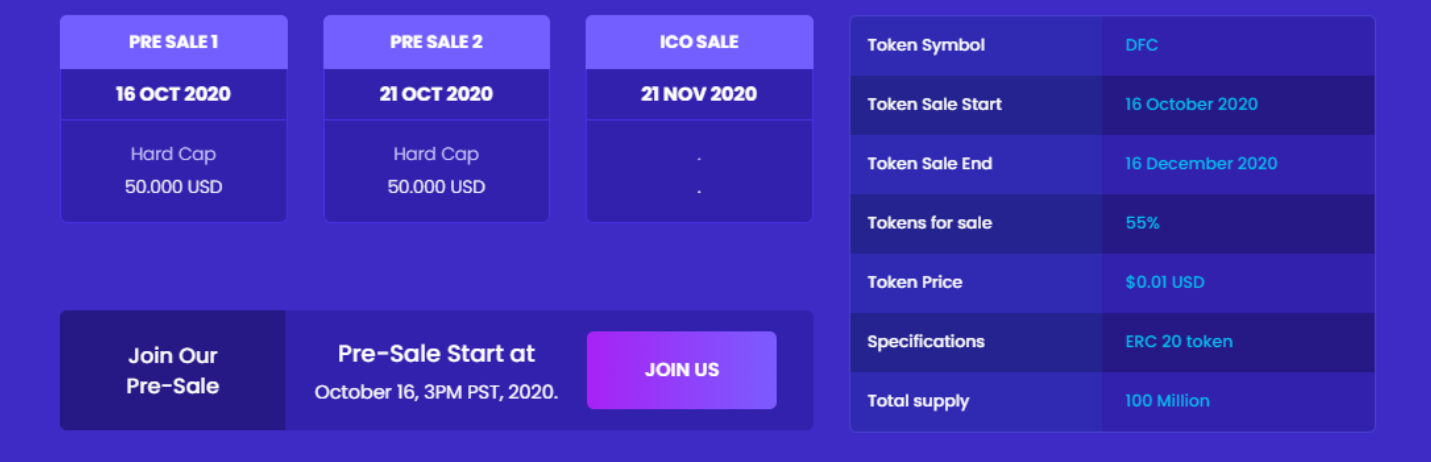Click the $0.01 USD token price
Screen dimensions: 1431x462
coord(1164,282)
